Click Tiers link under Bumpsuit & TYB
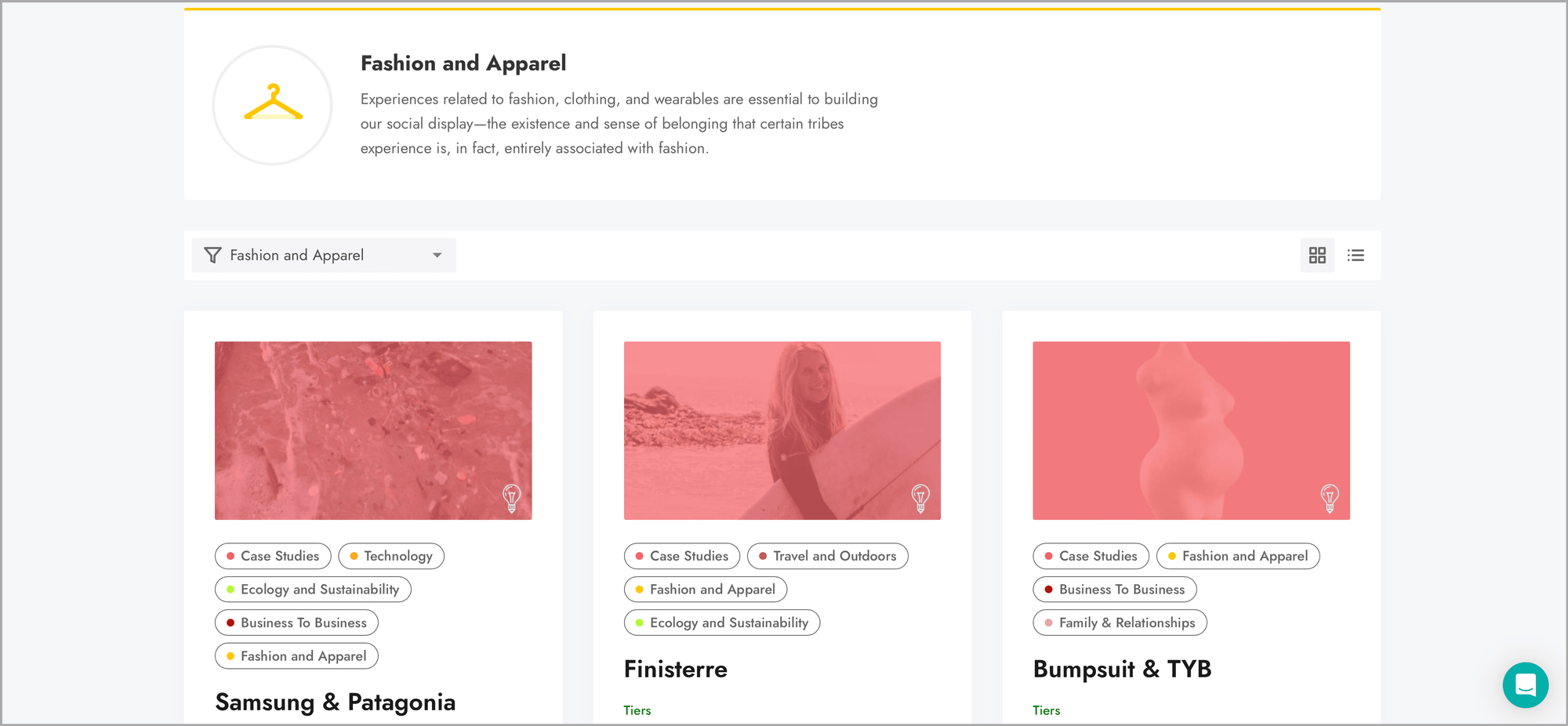 (x=1046, y=710)
